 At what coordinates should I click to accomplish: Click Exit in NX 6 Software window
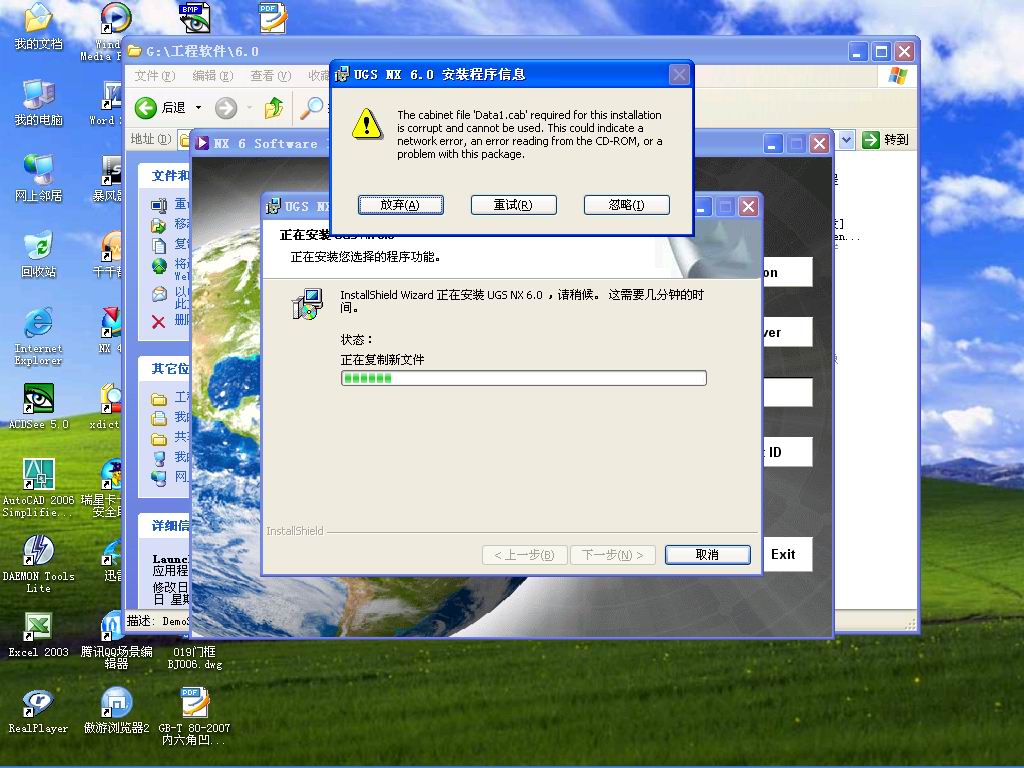[782, 554]
